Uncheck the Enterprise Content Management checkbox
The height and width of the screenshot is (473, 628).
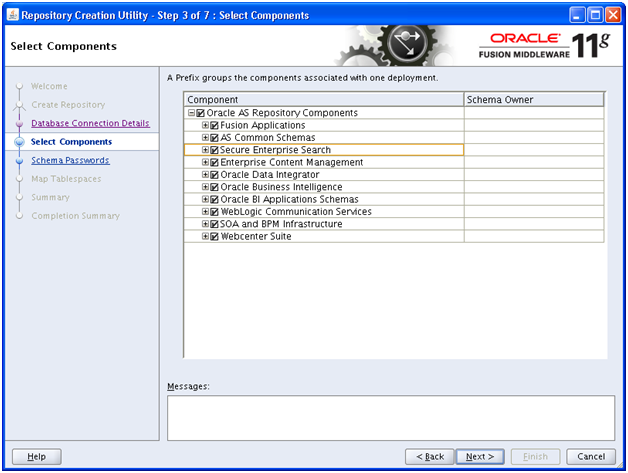(x=214, y=162)
